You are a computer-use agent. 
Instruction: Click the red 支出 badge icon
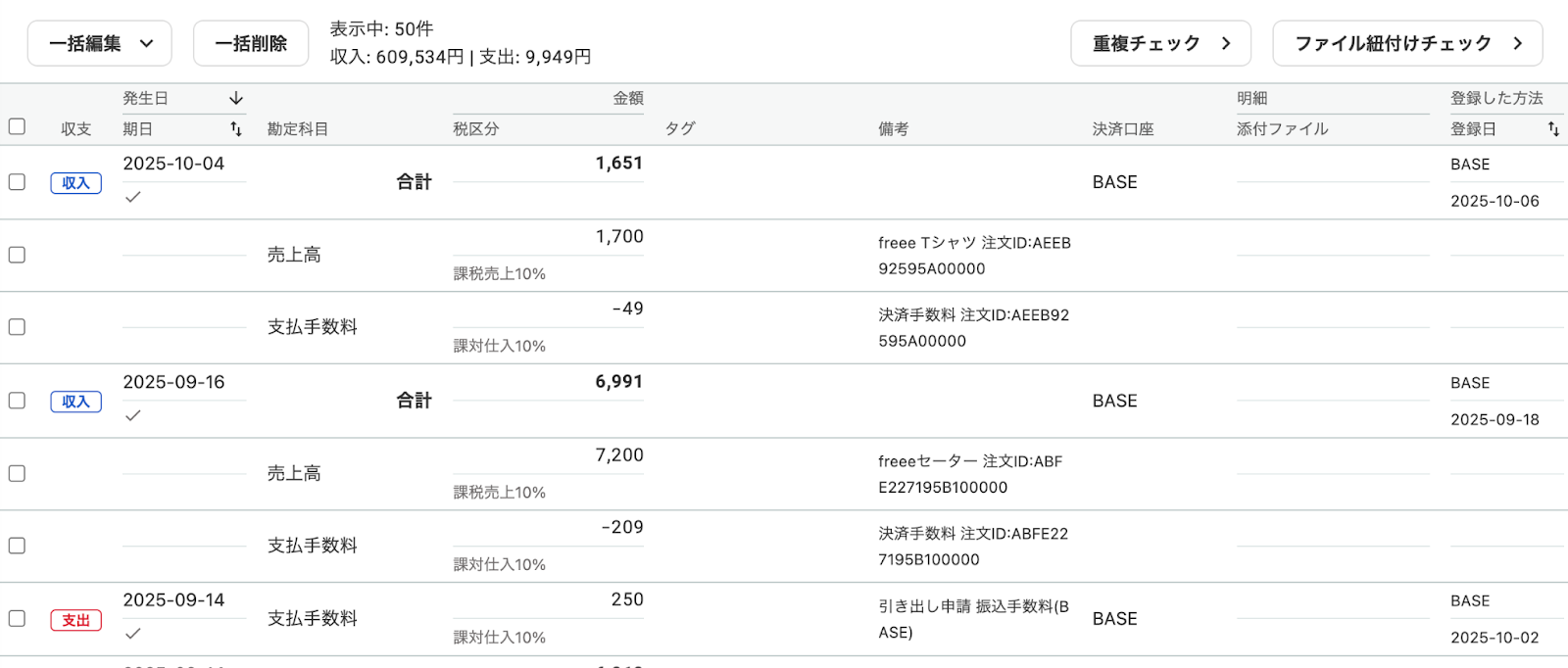point(76,620)
